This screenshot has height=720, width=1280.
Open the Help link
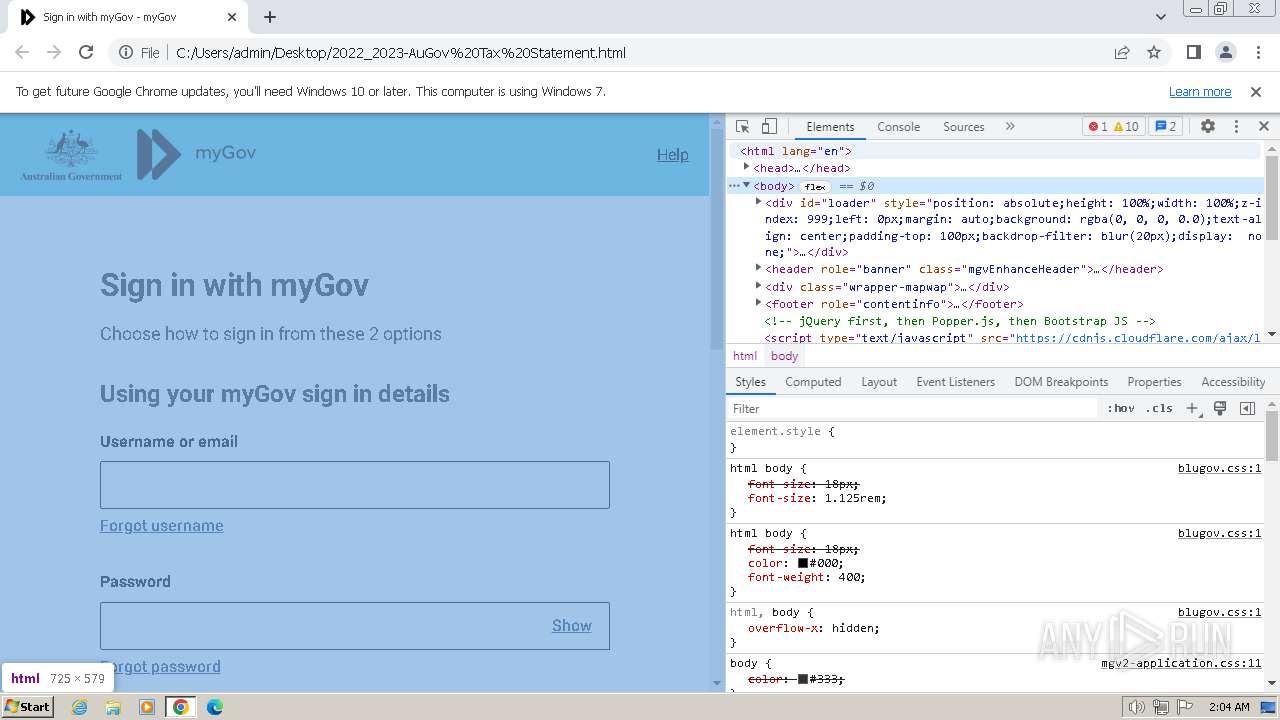pyautogui.click(x=672, y=155)
